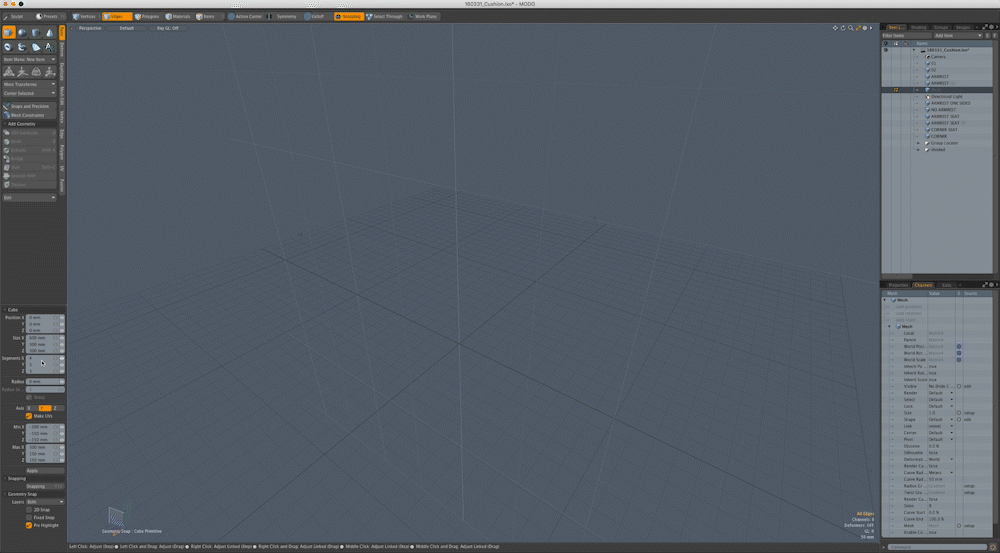Open the Action Center menu

tap(246, 17)
